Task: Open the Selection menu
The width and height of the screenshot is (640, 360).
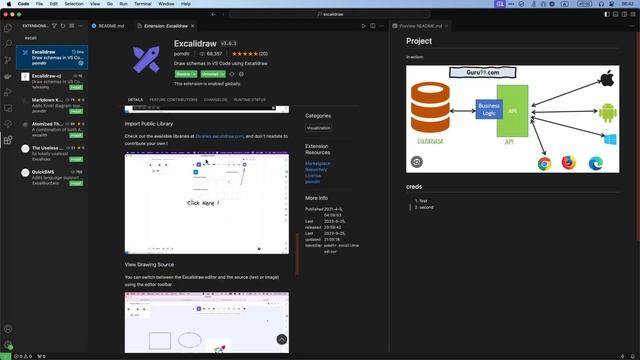Action: coord(74,4)
